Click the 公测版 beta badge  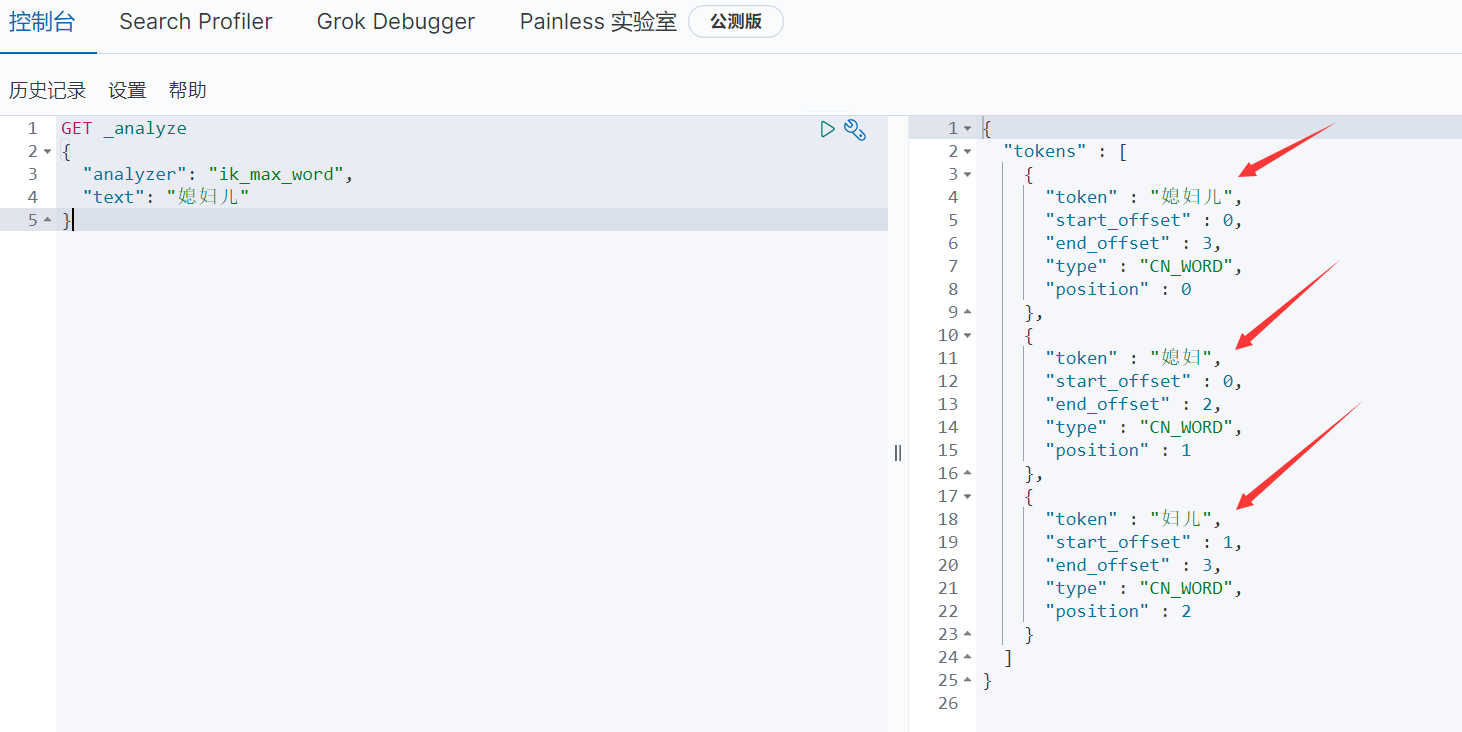[x=736, y=22]
